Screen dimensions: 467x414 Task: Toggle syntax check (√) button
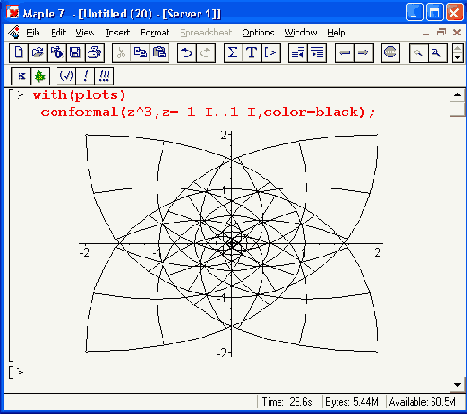(66, 76)
